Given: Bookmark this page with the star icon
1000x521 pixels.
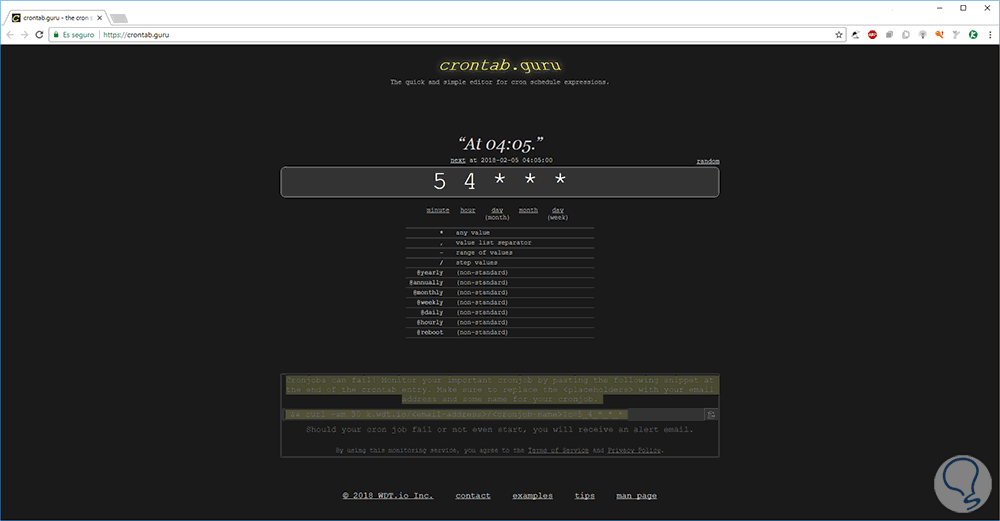Looking at the screenshot, I should point(839,34).
